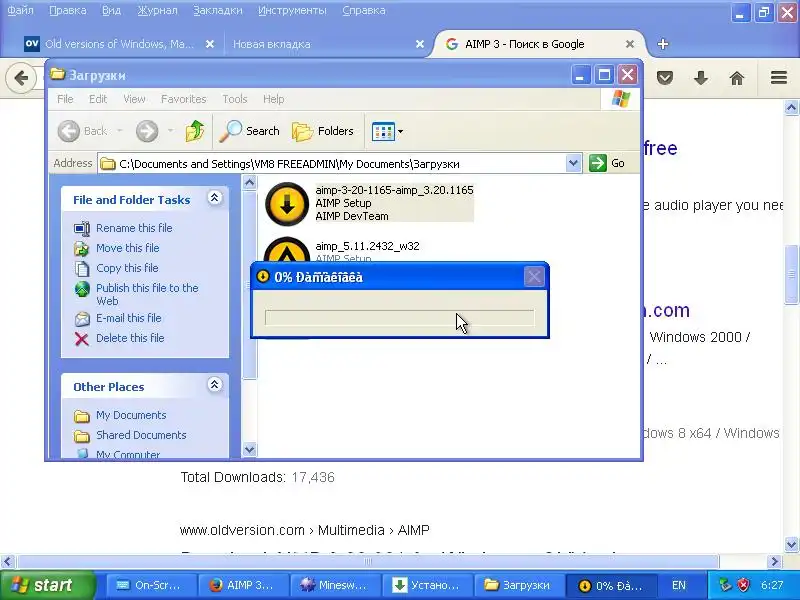Collapse the File and Folder Tasks panel
The image size is (800, 600).
[x=214, y=198]
